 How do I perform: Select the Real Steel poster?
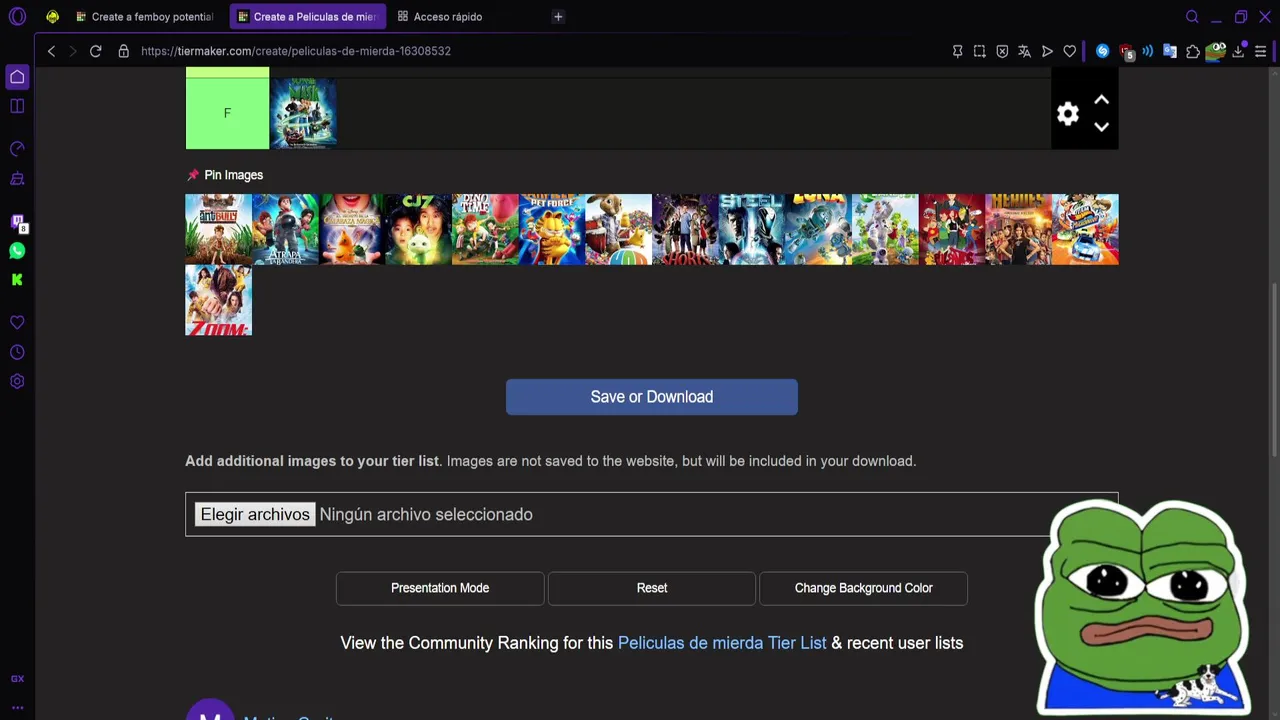click(752, 230)
